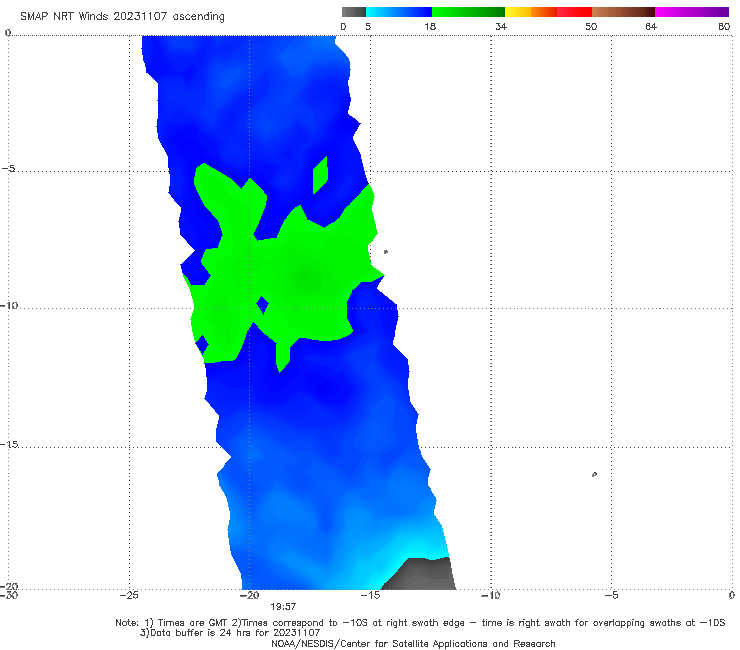Click the latitude axis label "-5"
Viewport: 740px width, 650px height.
(x=8, y=168)
